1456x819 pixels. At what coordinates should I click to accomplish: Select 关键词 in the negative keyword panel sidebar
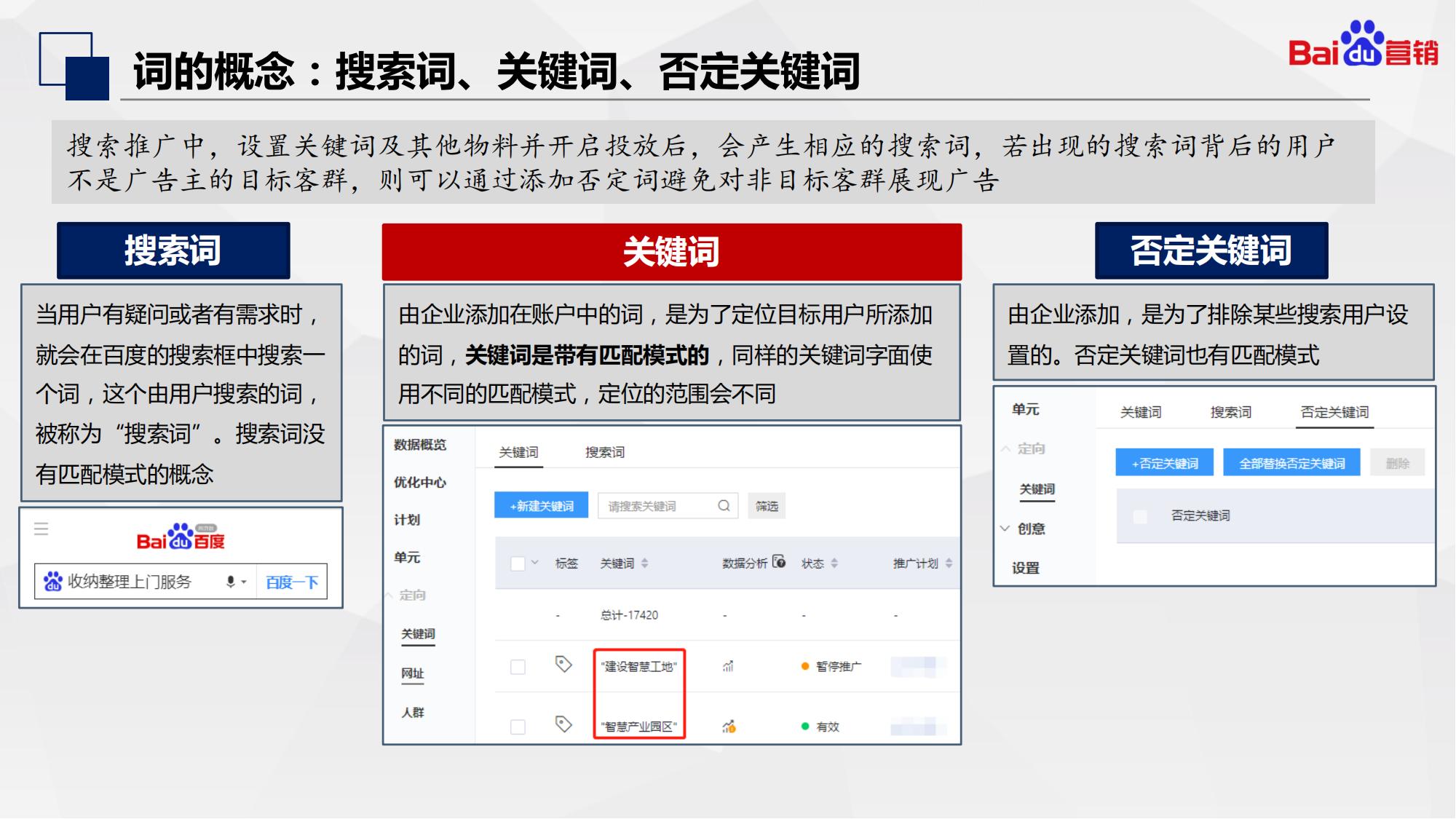(x=1037, y=489)
